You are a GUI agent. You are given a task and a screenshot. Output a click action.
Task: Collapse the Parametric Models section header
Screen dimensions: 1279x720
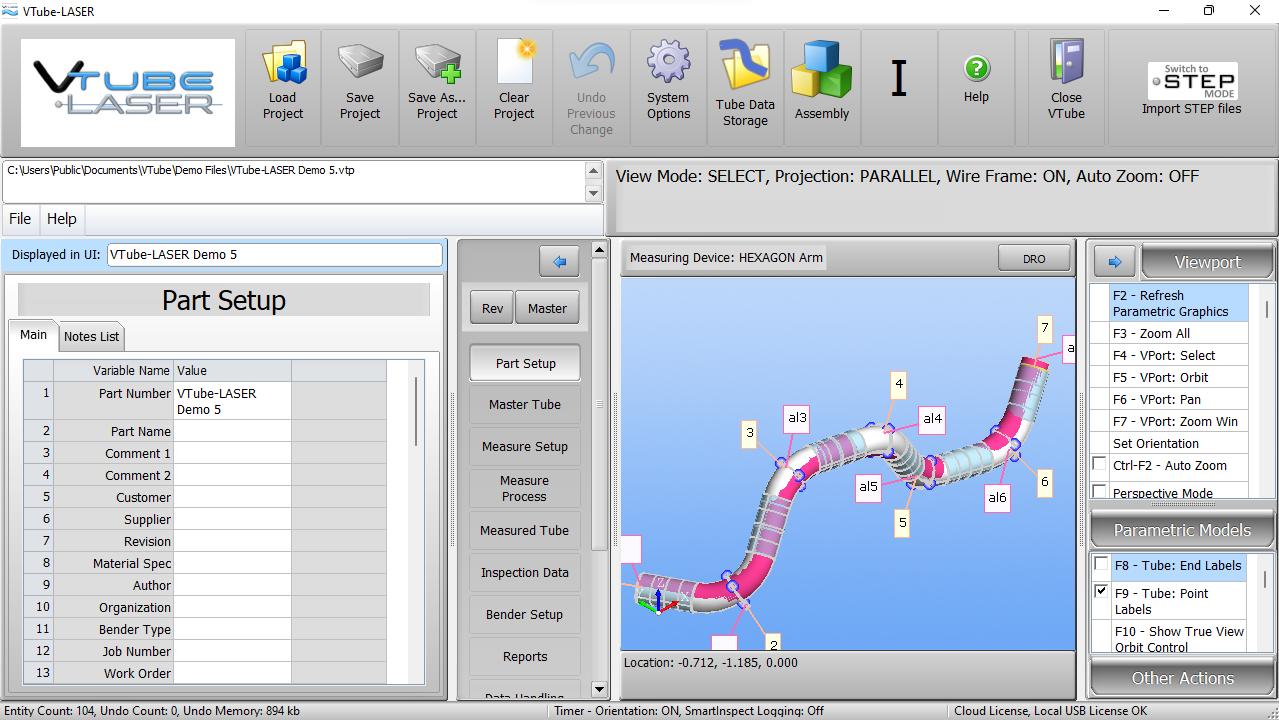[x=1182, y=530]
